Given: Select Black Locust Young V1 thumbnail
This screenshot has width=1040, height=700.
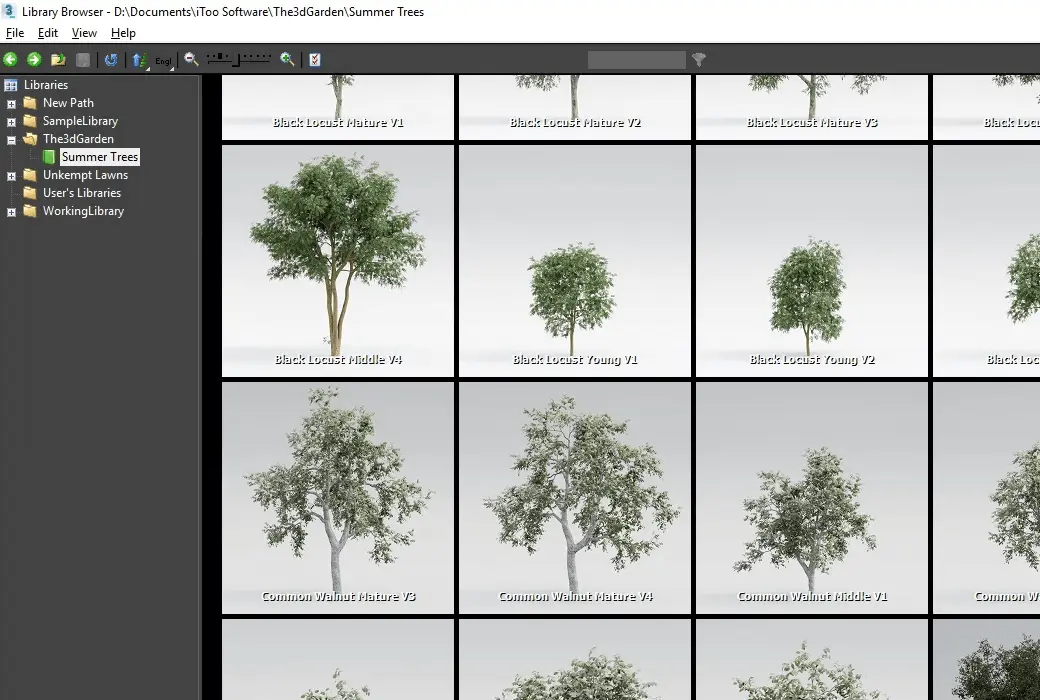Looking at the screenshot, I should coord(575,261).
